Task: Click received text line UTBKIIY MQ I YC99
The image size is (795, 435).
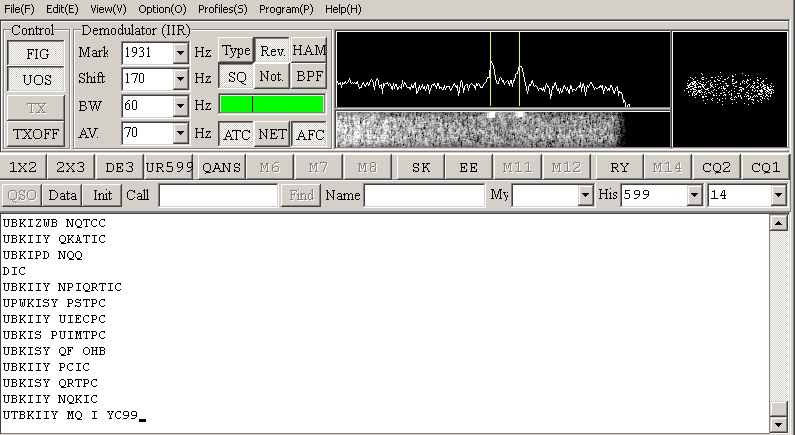Action: [70, 415]
